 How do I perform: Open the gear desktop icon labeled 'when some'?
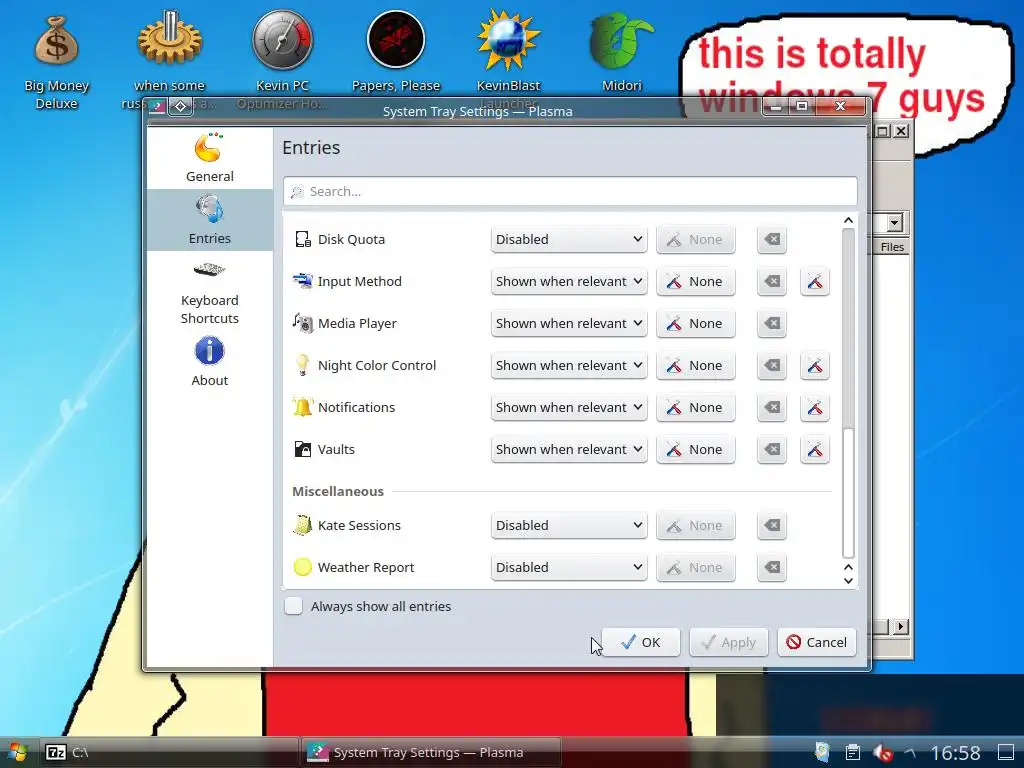[169, 59]
